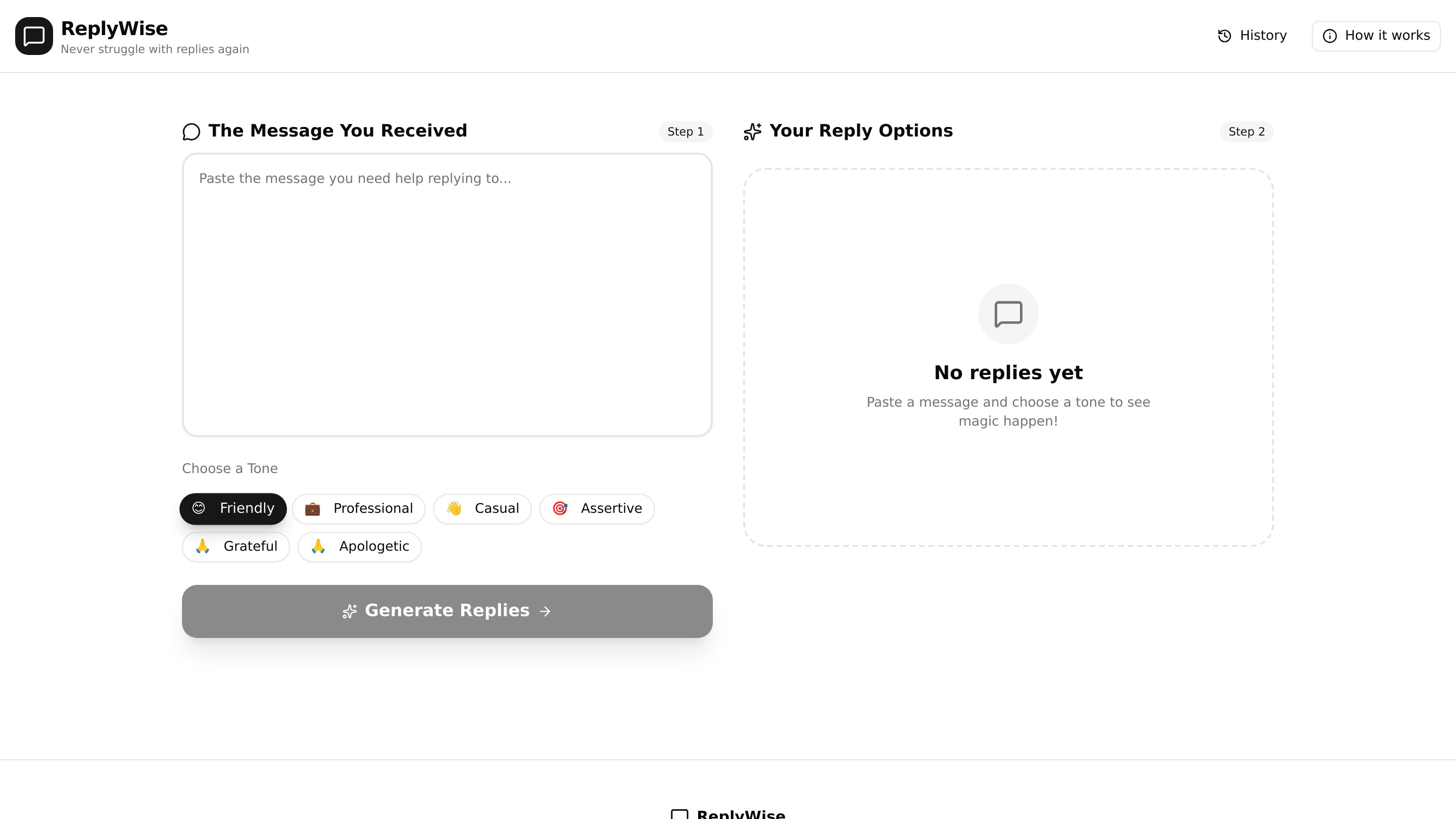Select the Apologetic tone chip
The height and width of the screenshot is (819, 1456).
tap(359, 546)
